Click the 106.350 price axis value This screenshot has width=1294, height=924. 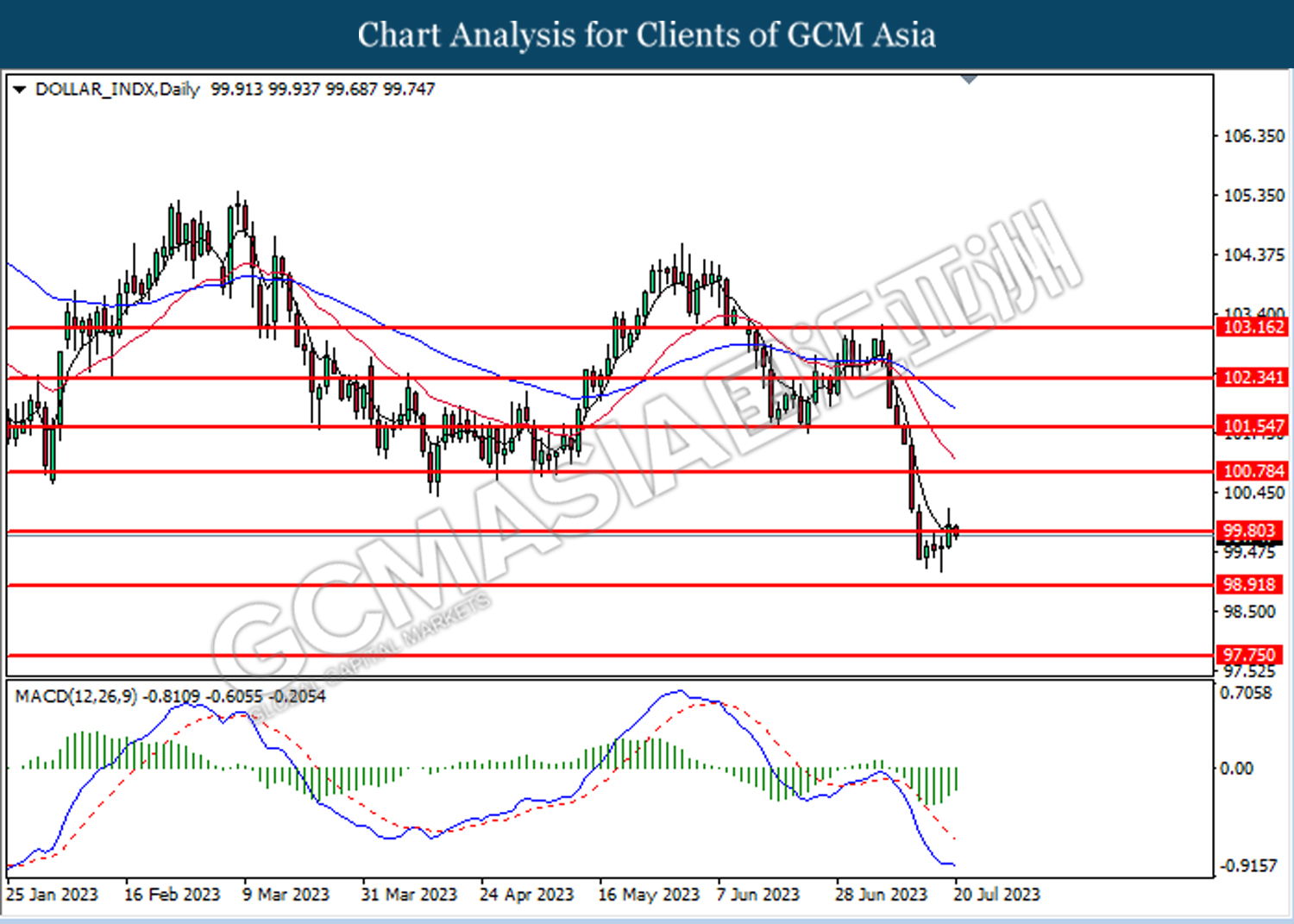point(1253,136)
